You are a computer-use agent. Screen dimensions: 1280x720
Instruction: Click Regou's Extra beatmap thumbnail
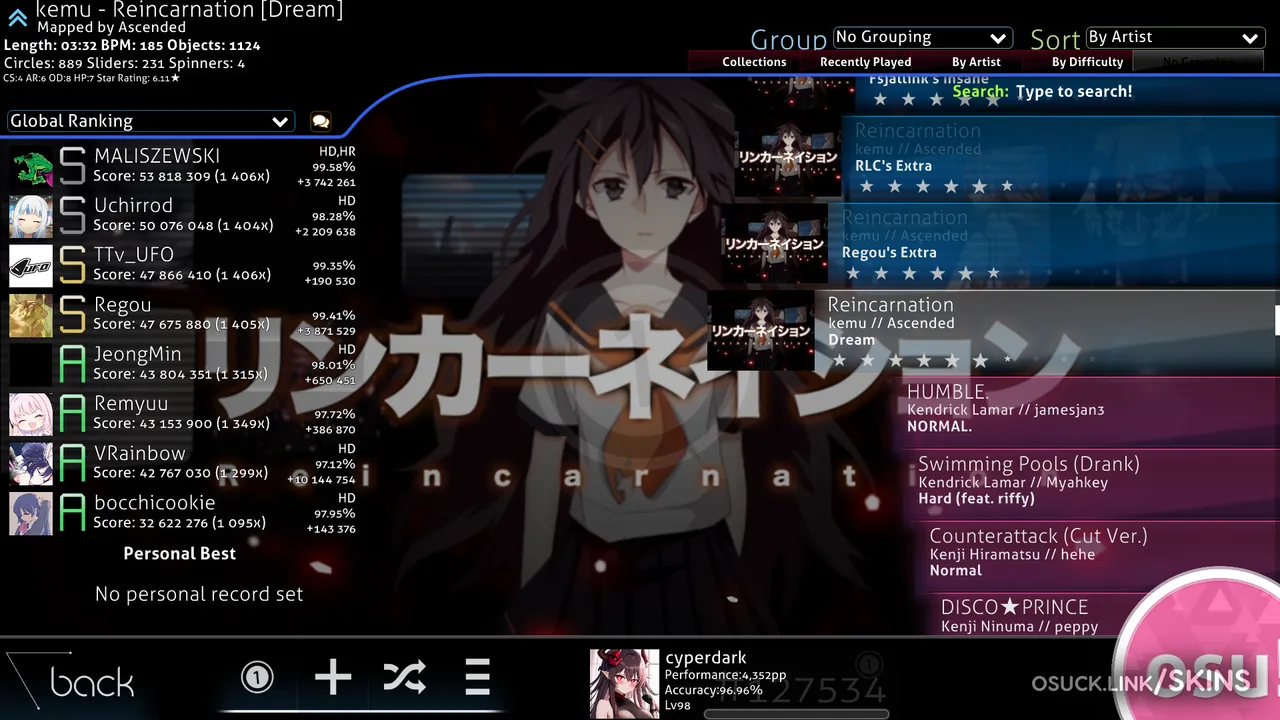775,244
